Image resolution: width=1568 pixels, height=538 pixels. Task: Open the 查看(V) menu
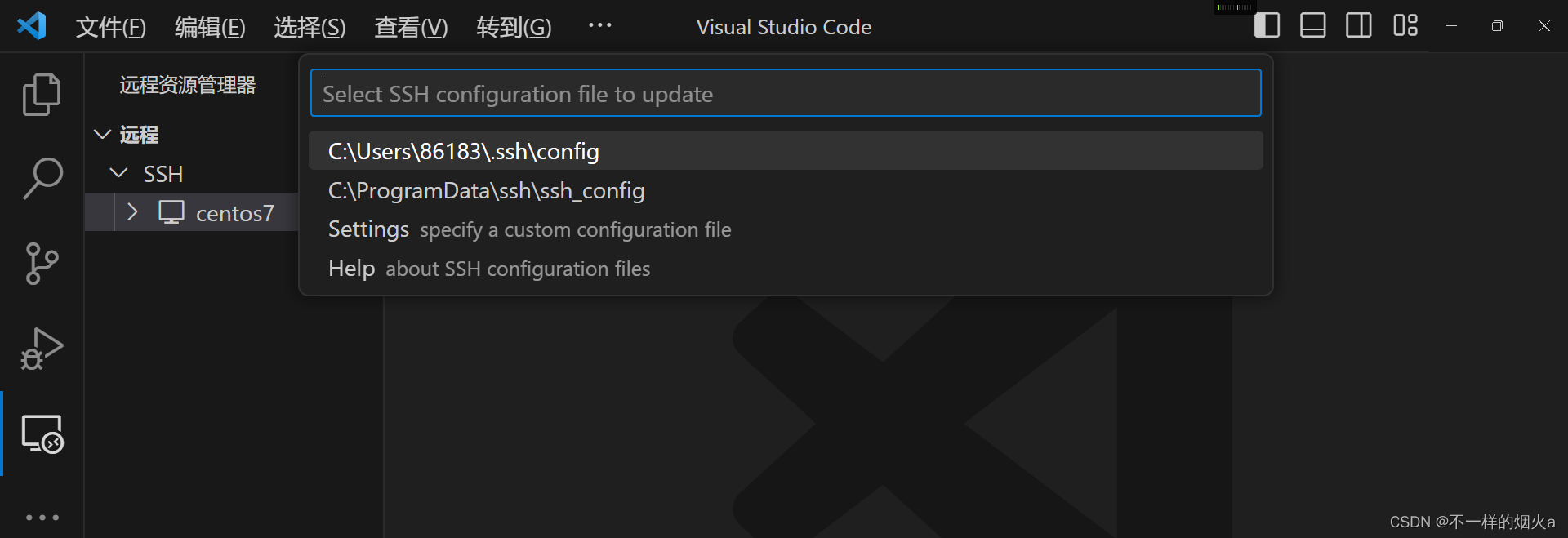pos(411,27)
